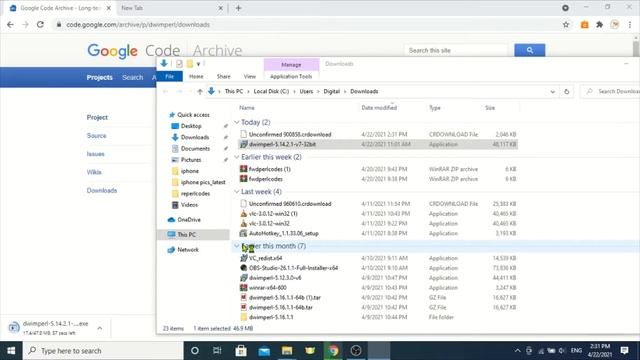Open a new Chrome tab with plus button

click(238, 8)
